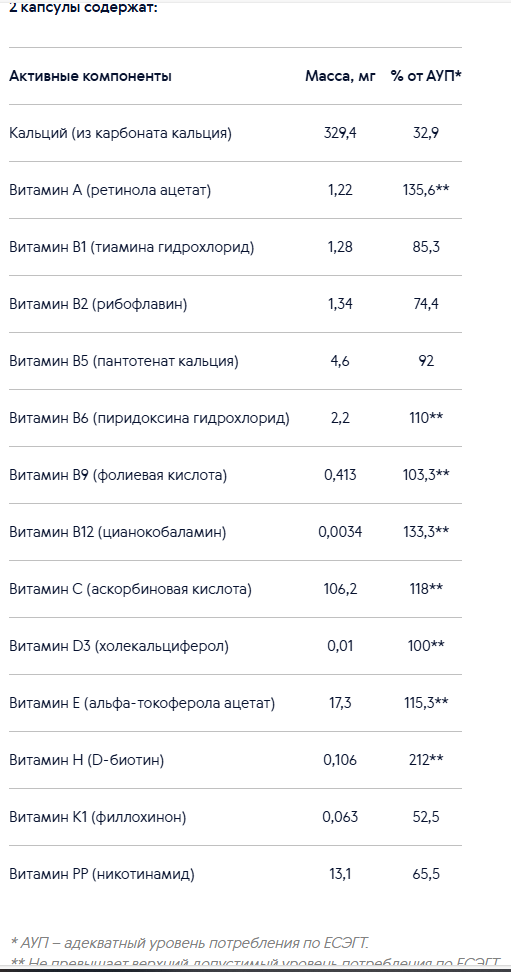Click Витамин D3 (холекальциферол) label
This screenshot has height=972, width=511.
pos(119,647)
